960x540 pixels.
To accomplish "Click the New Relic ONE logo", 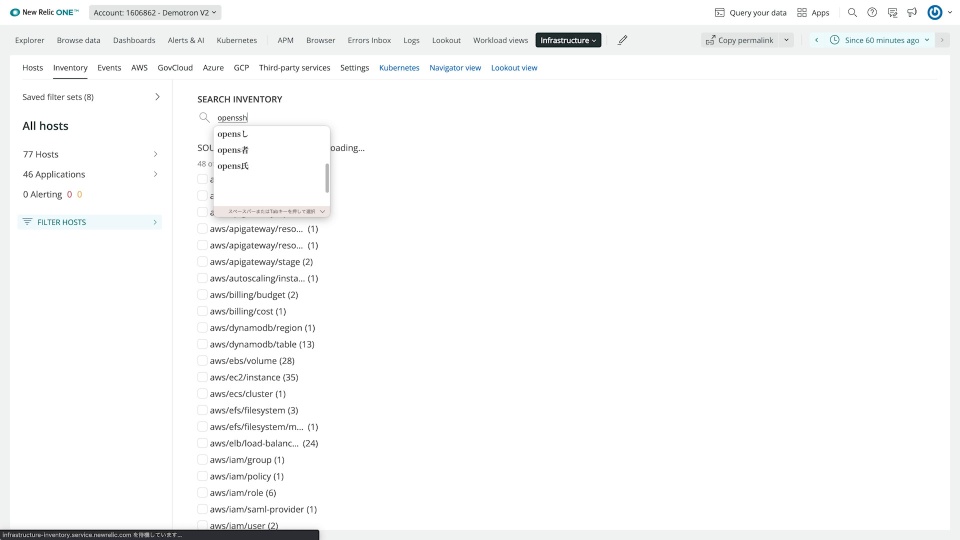I will point(44,12).
